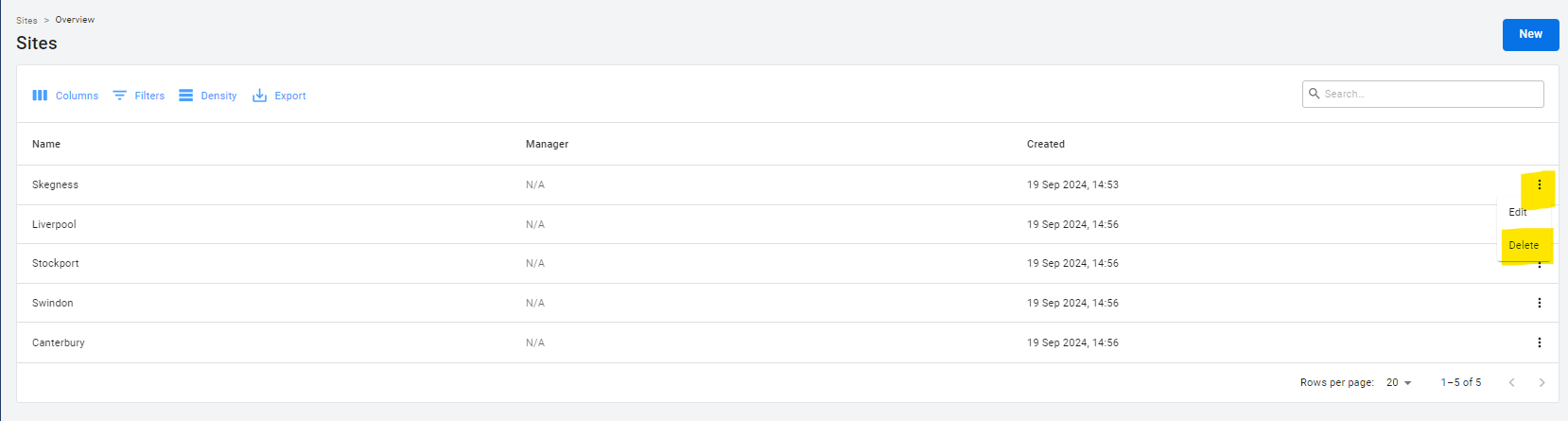Open Canterbury row three-dot actions menu
Screen dimensions: 1568x421
(1539, 342)
